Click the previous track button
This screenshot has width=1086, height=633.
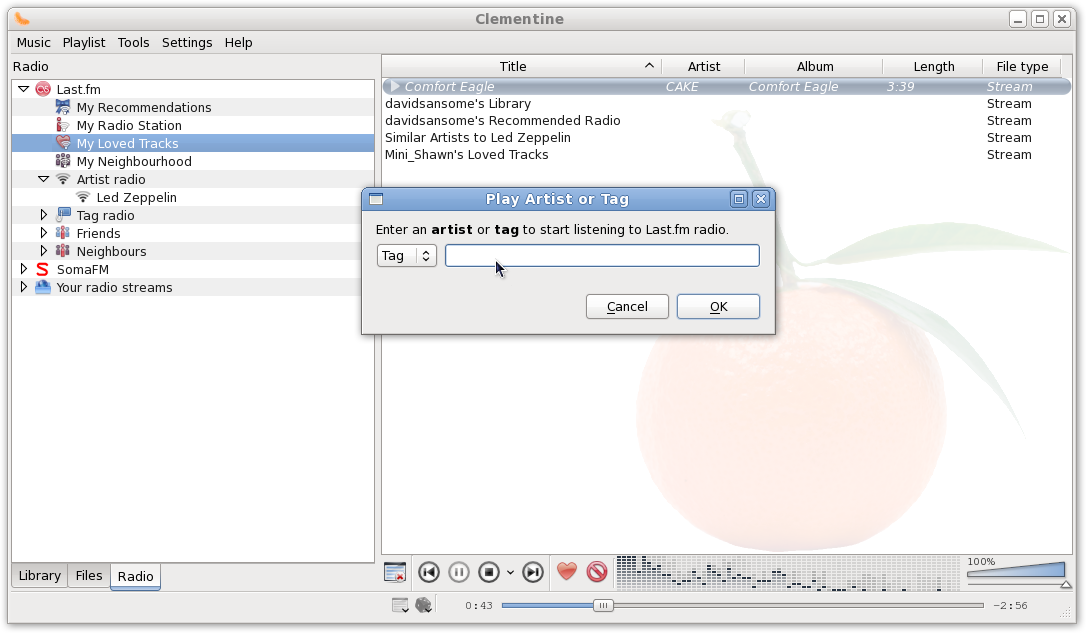tap(429, 572)
